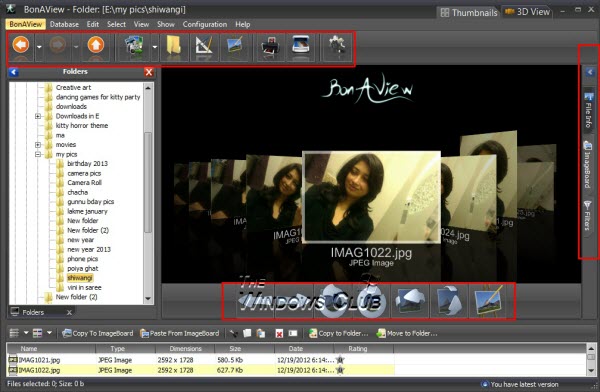
Task: Open the ruler and pencil tool
Action: tap(204, 47)
